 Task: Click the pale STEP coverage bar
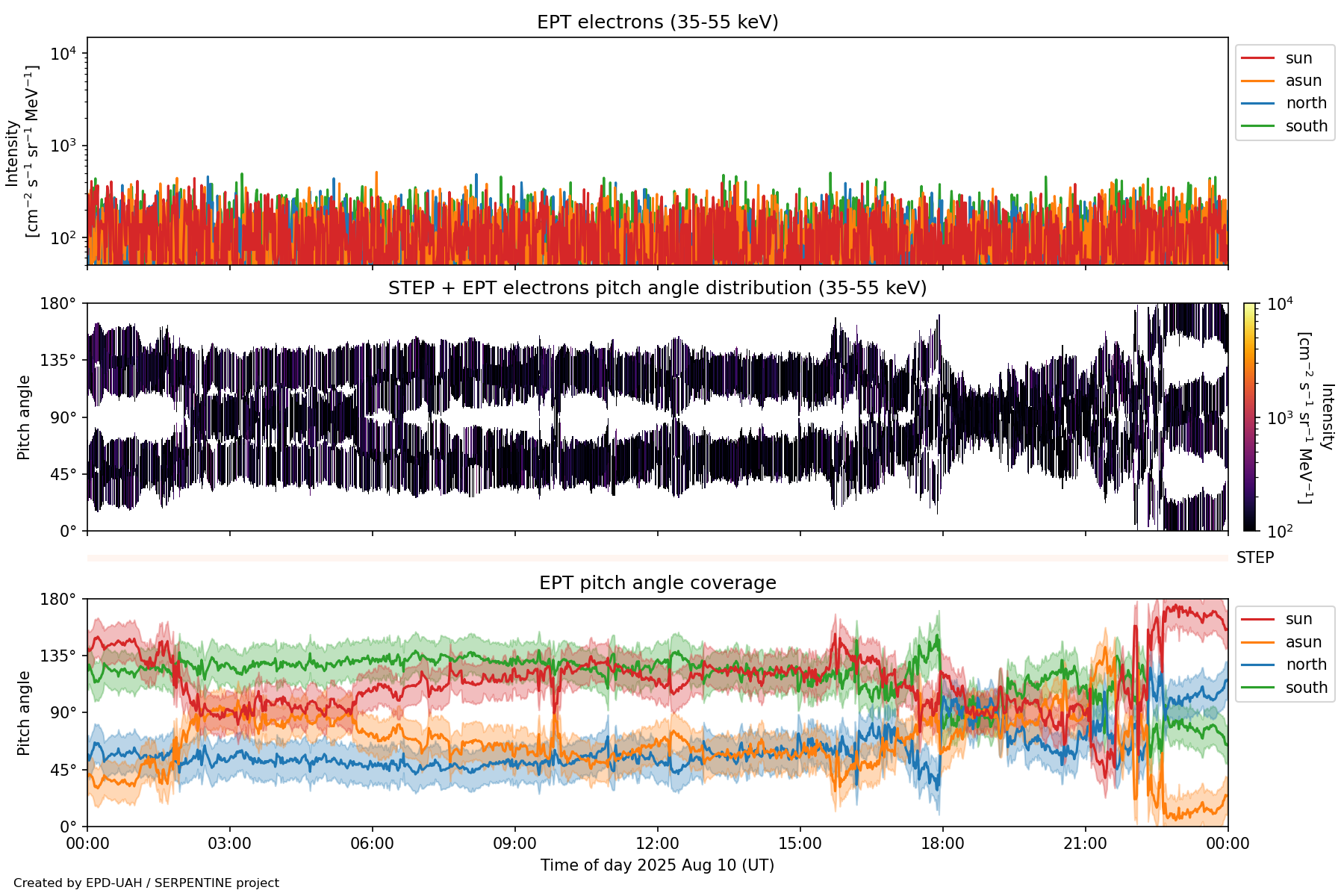click(x=657, y=558)
